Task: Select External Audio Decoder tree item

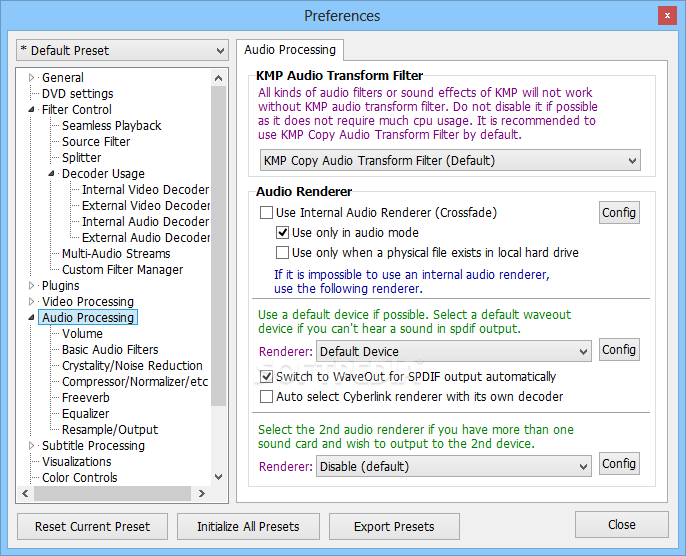Action: pos(146,238)
